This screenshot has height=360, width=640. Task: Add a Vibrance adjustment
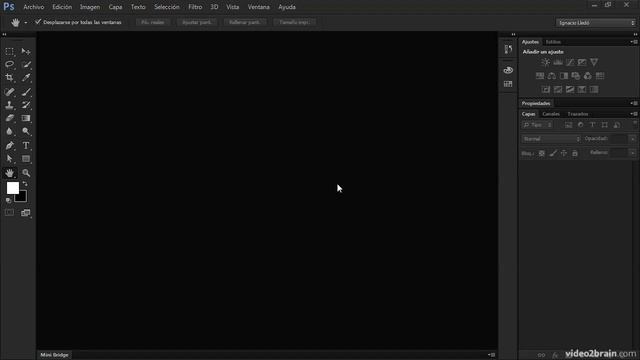[594, 62]
